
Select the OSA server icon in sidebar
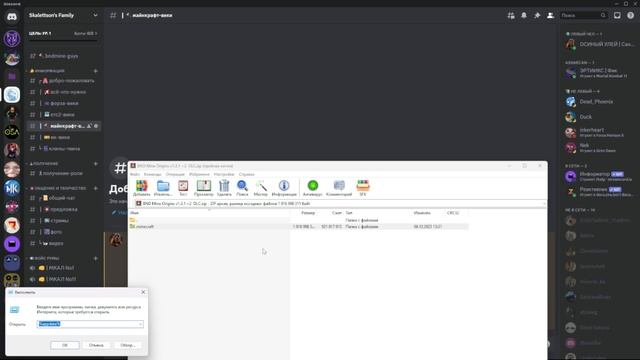click(x=12, y=132)
